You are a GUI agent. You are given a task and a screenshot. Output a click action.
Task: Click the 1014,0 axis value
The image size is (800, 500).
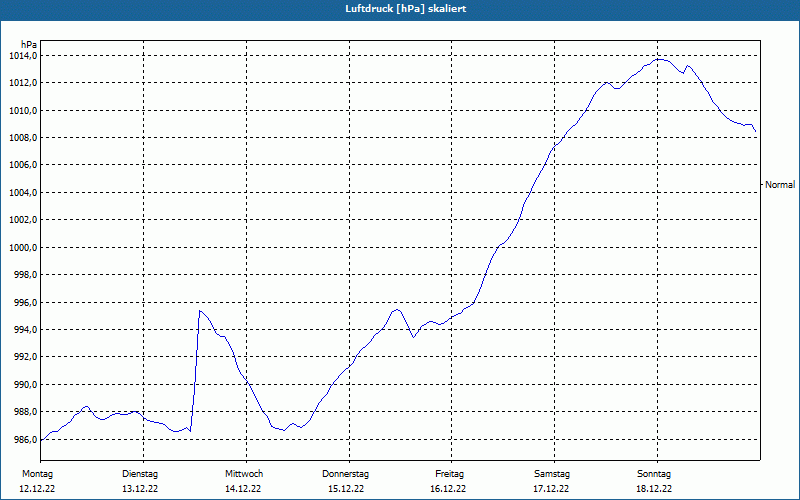pyautogui.click(x=23, y=56)
